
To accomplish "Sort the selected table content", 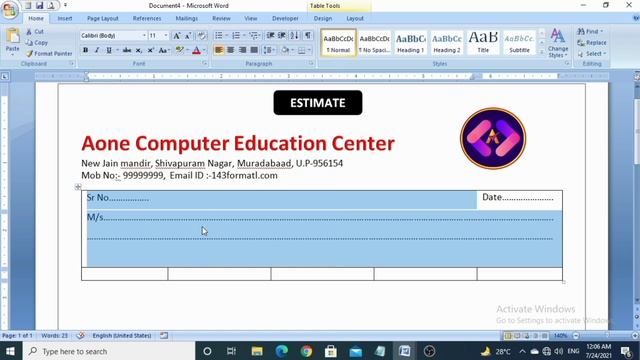I will coord(294,36).
